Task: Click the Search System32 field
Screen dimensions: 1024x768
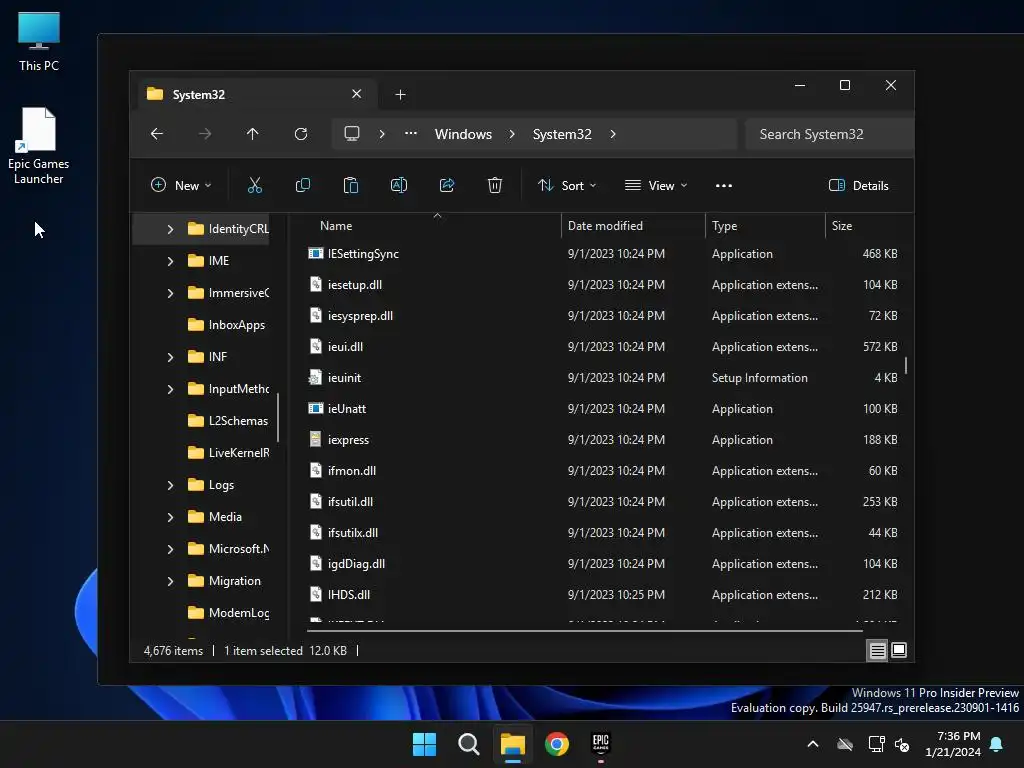Action: click(x=829, y=134)
